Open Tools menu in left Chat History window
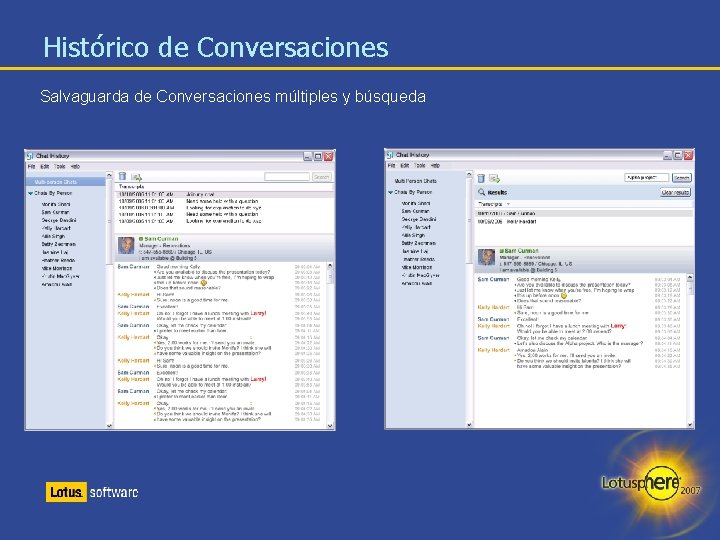 pyautogui.click(x=60, y=167)
